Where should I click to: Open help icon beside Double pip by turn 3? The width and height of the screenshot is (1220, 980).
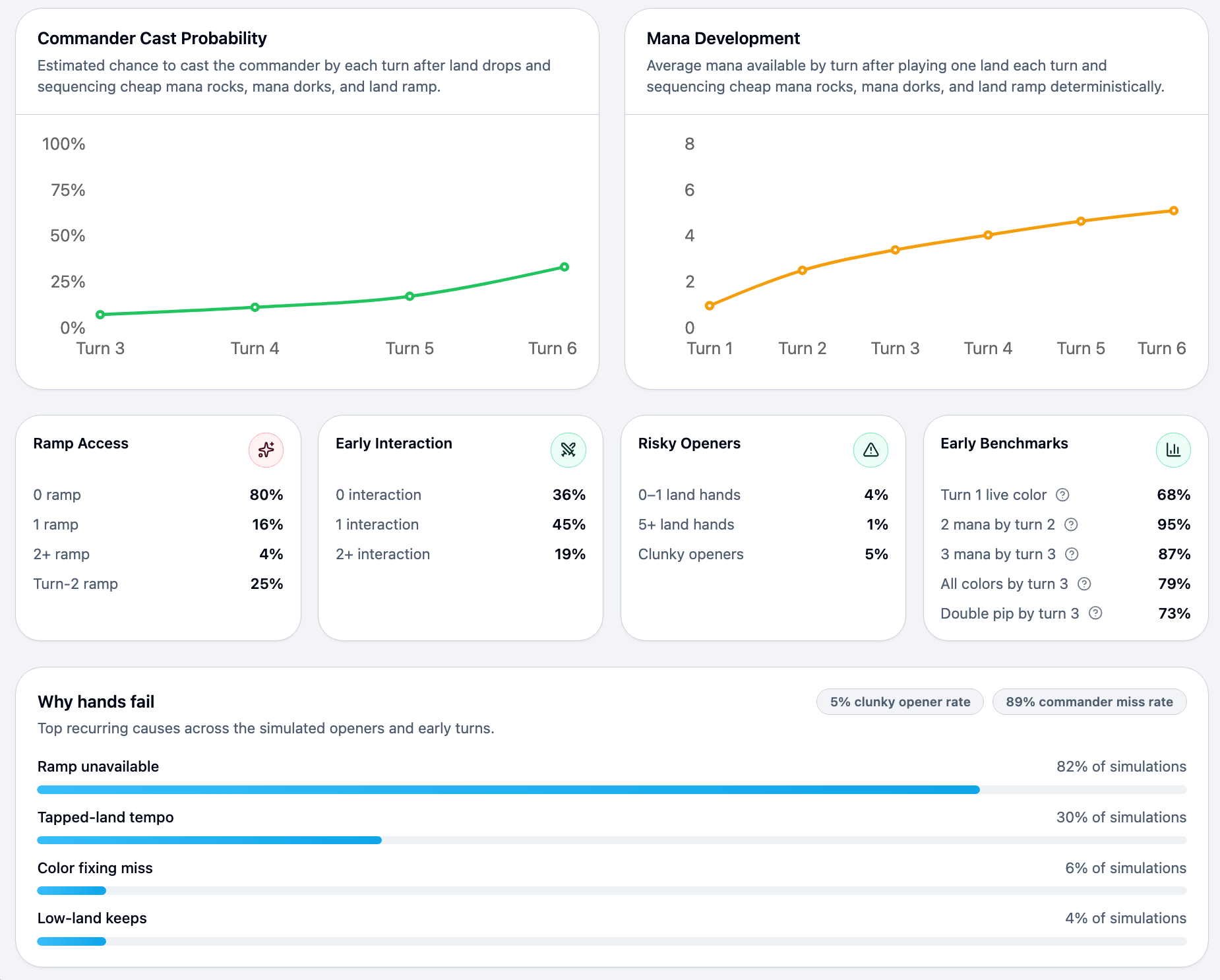pyautogui.click(x=1095, y=613)
